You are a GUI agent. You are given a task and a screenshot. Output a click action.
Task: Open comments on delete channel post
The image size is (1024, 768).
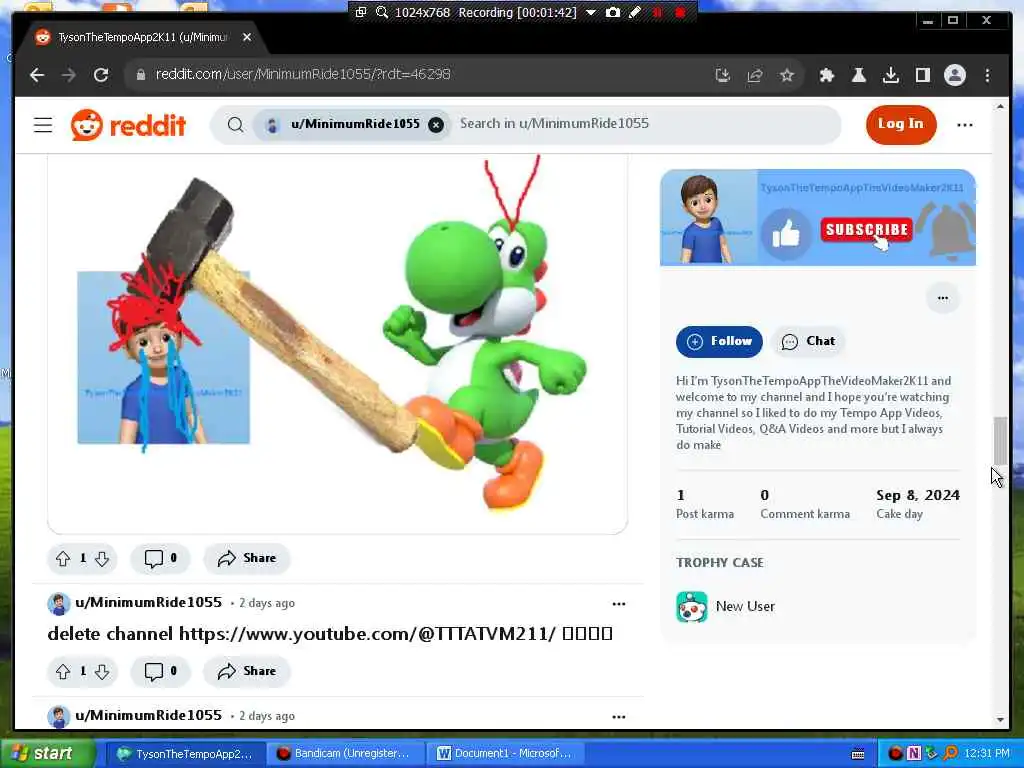161,672
